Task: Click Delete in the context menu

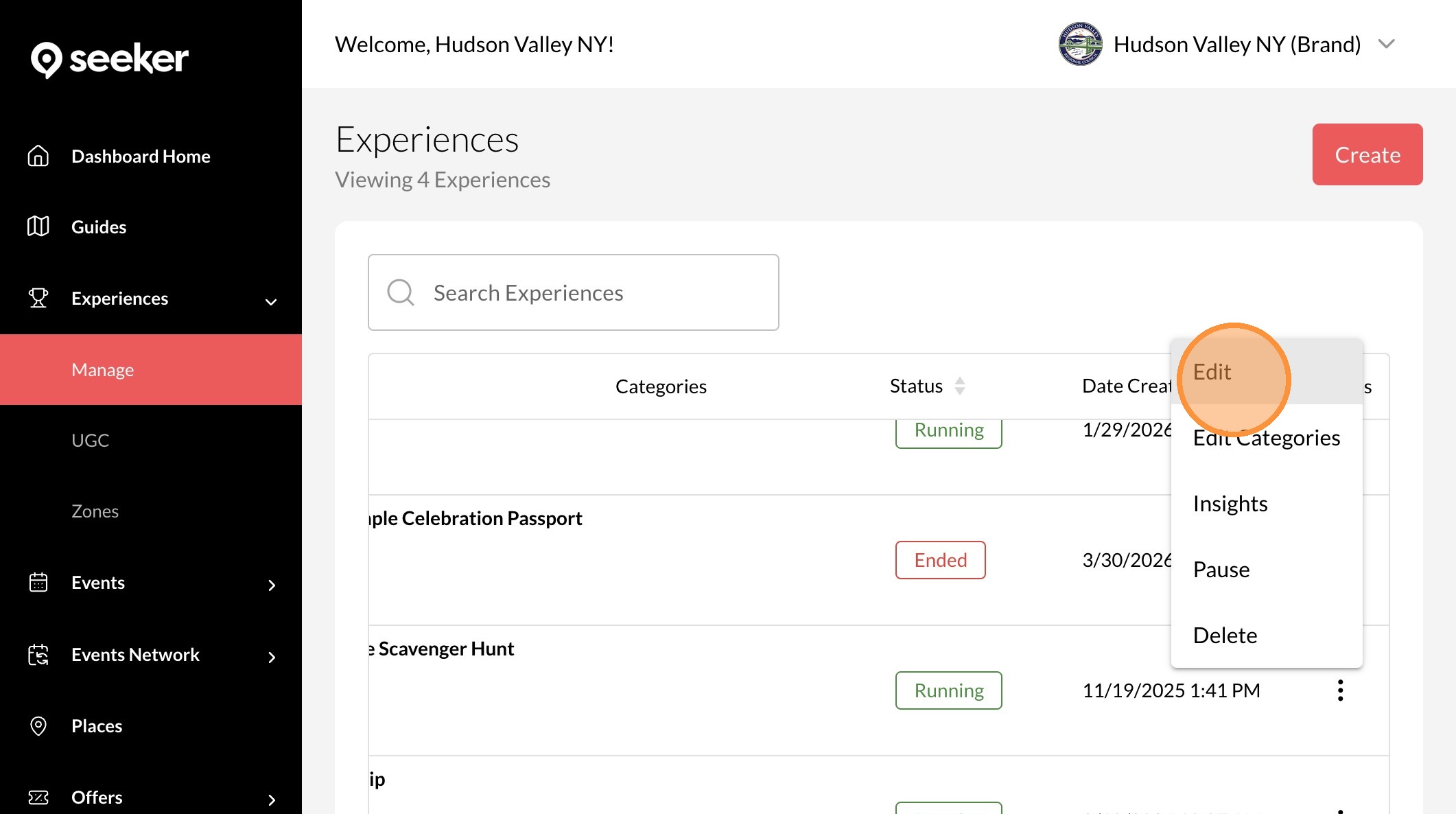Action: pyautogui.click(x=1225, y=636)
